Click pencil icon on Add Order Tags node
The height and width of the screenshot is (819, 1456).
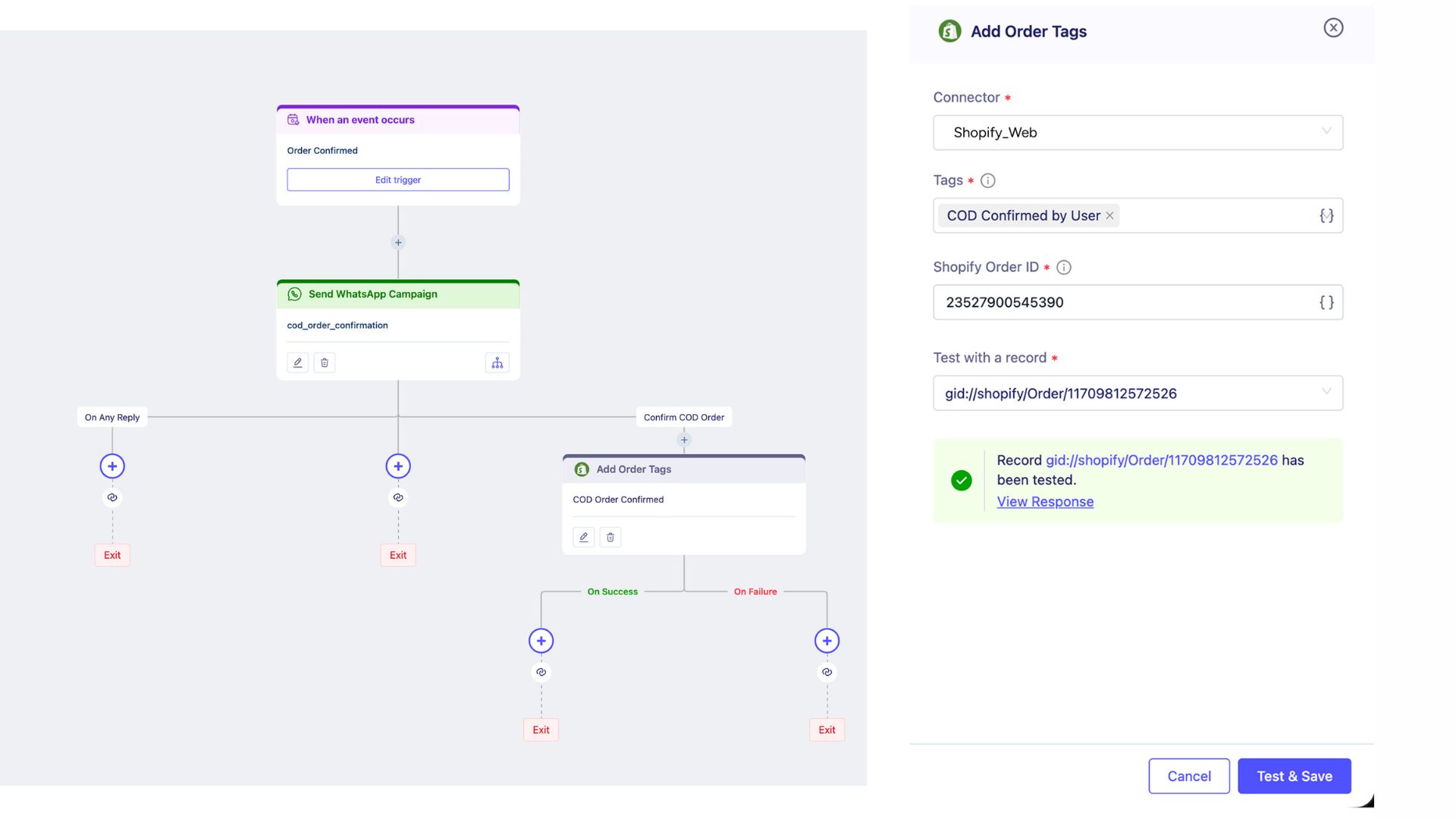583,537
